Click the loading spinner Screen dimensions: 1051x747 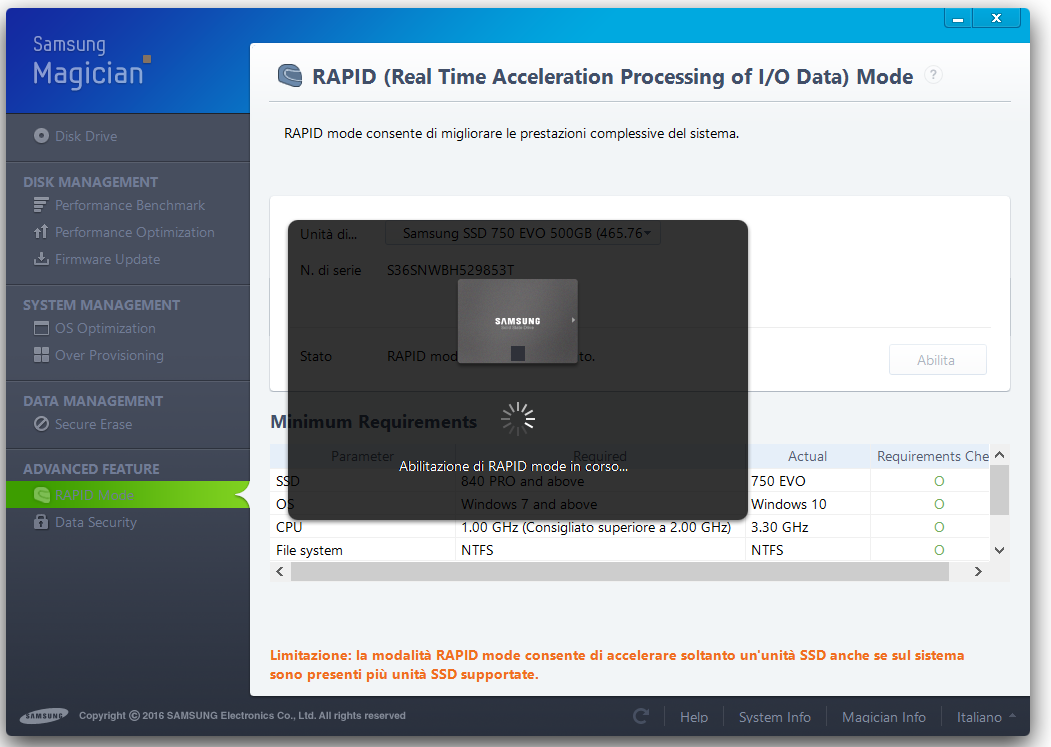point(518,419)
